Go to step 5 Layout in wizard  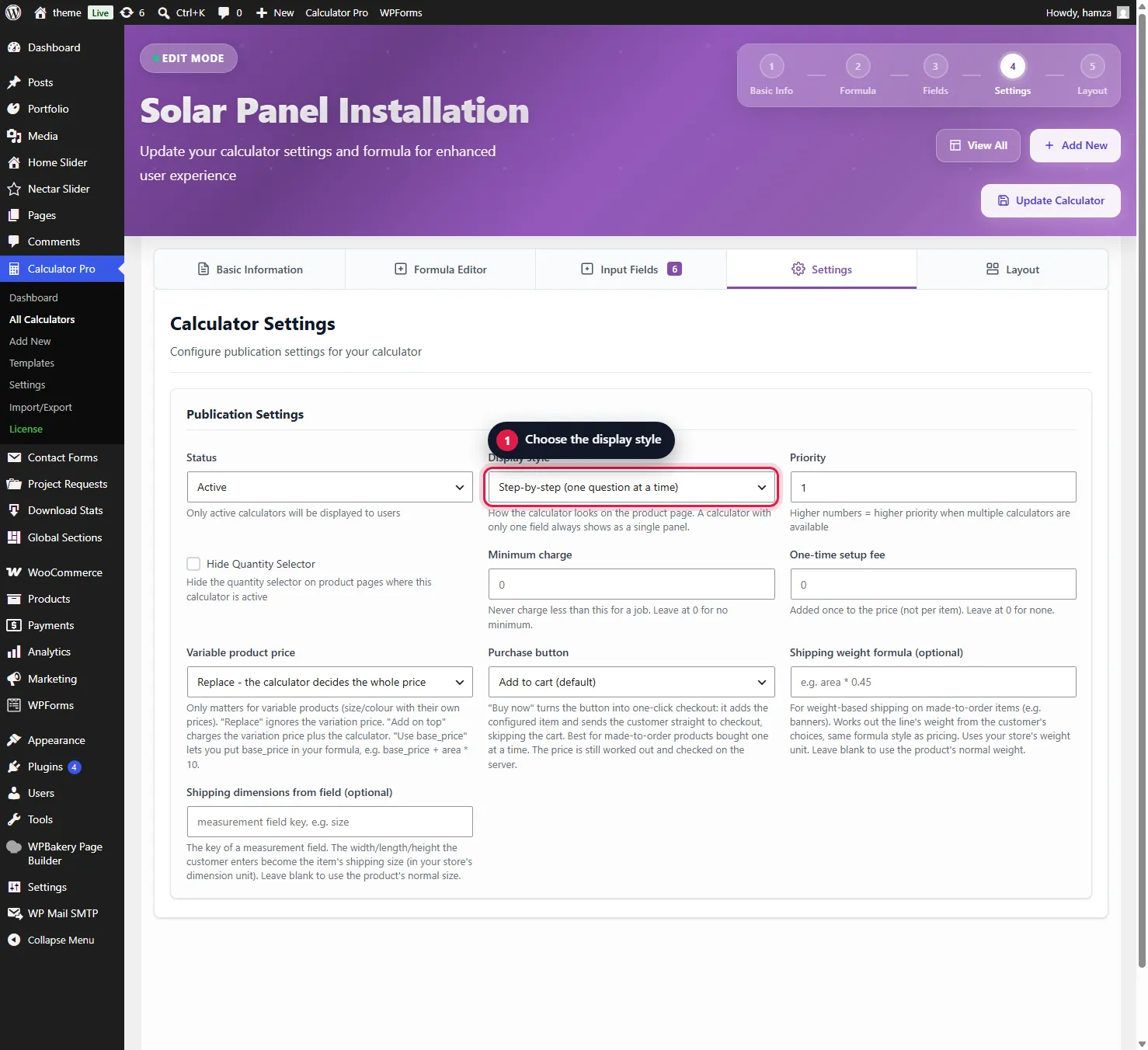1092,75
